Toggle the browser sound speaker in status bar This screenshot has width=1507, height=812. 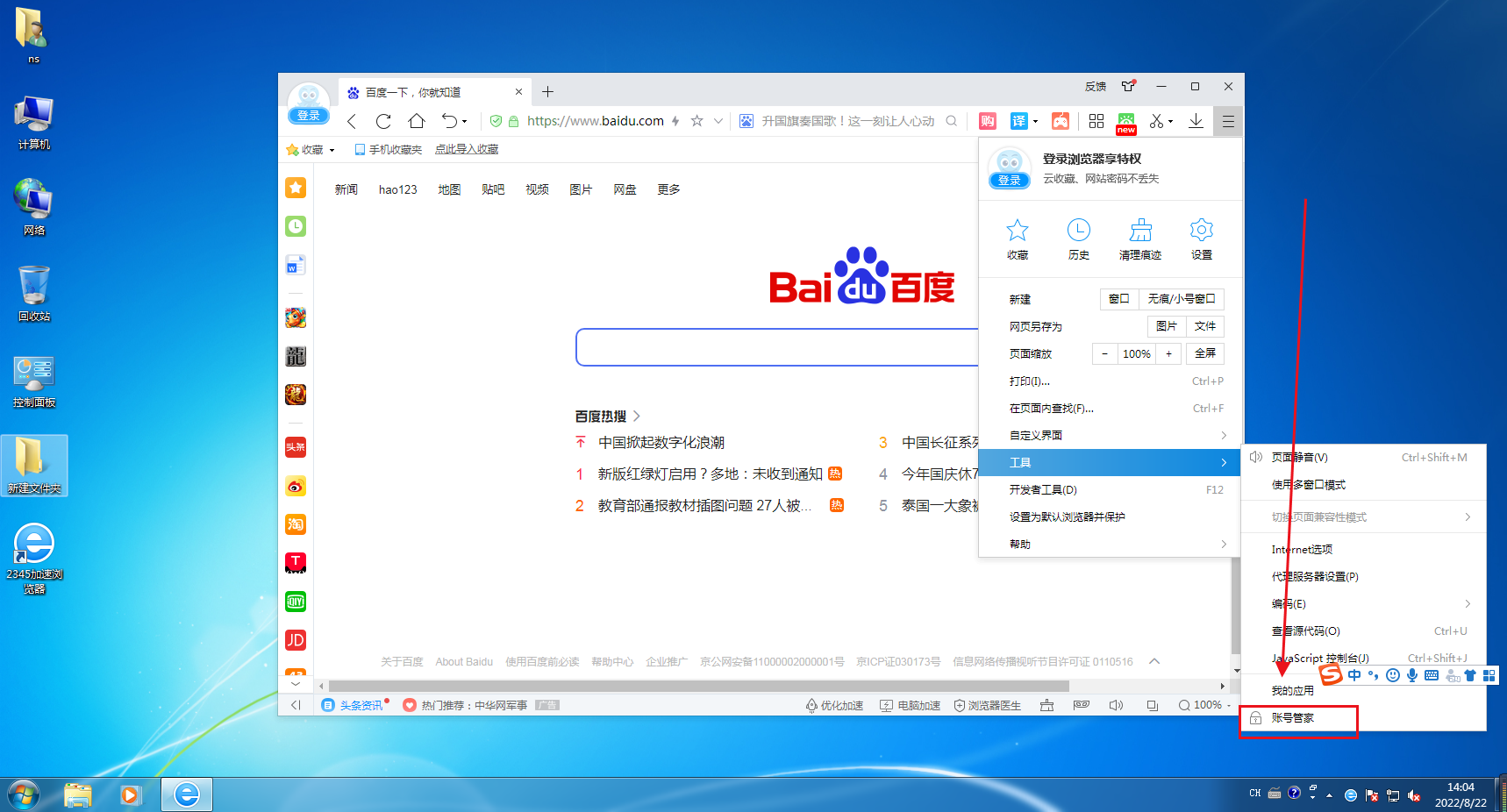pyautogui.click(x=1116, y=705)
